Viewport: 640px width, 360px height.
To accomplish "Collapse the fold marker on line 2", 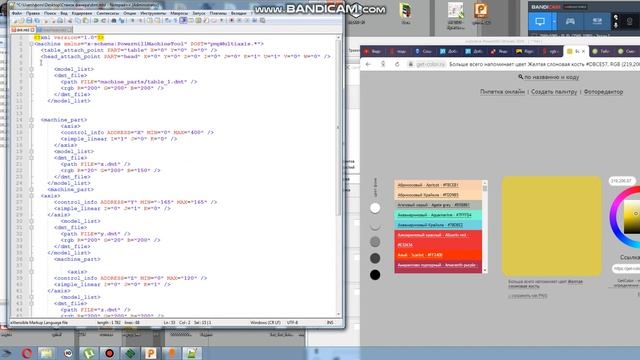I will [x=31, y=44].
